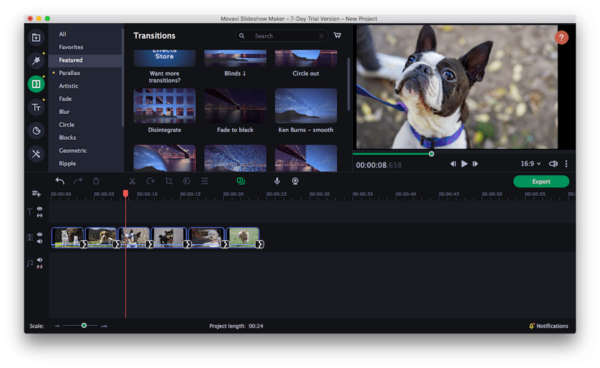Screen dimensions: 600x368
Task: Select the last clip on the video track
Action: (243, 238)
